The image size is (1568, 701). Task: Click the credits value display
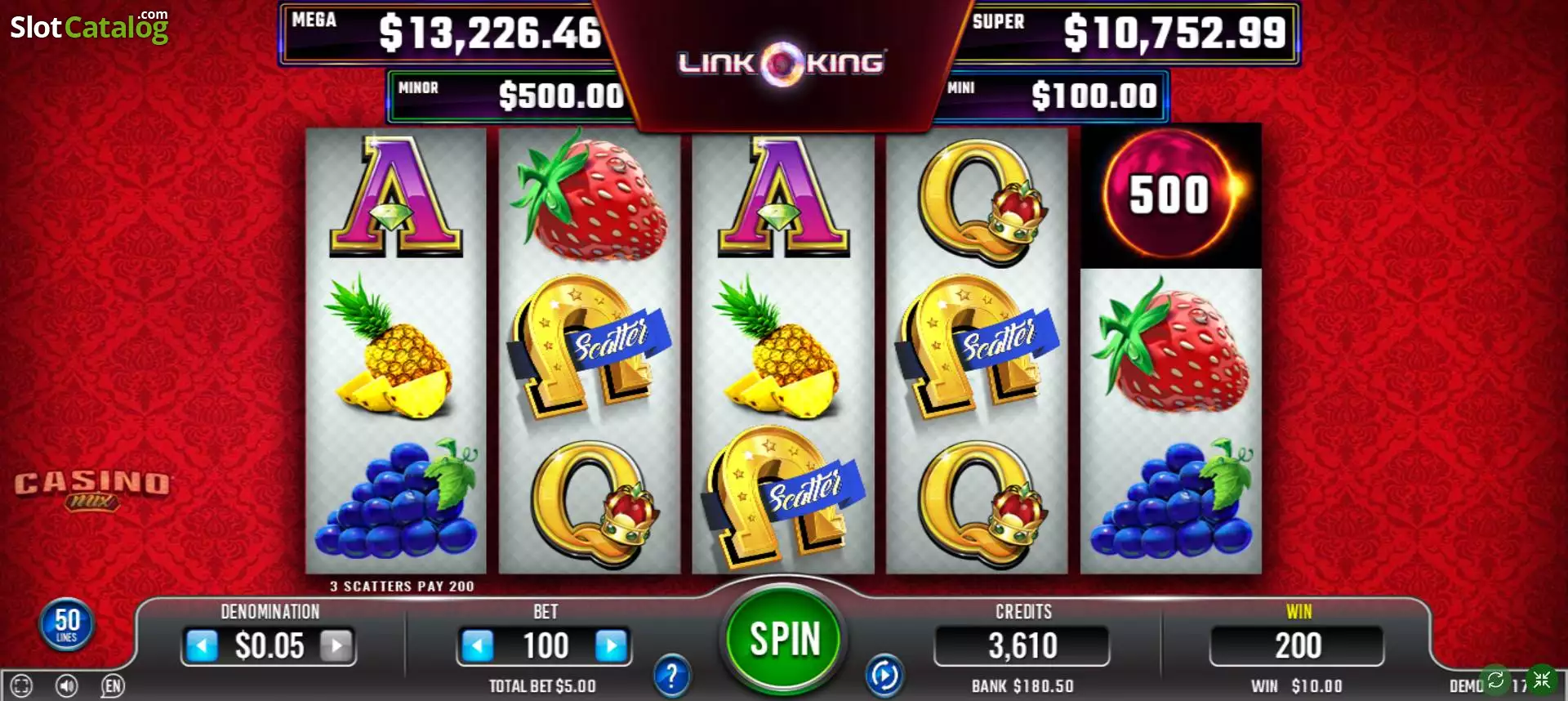coord(1022,646)
